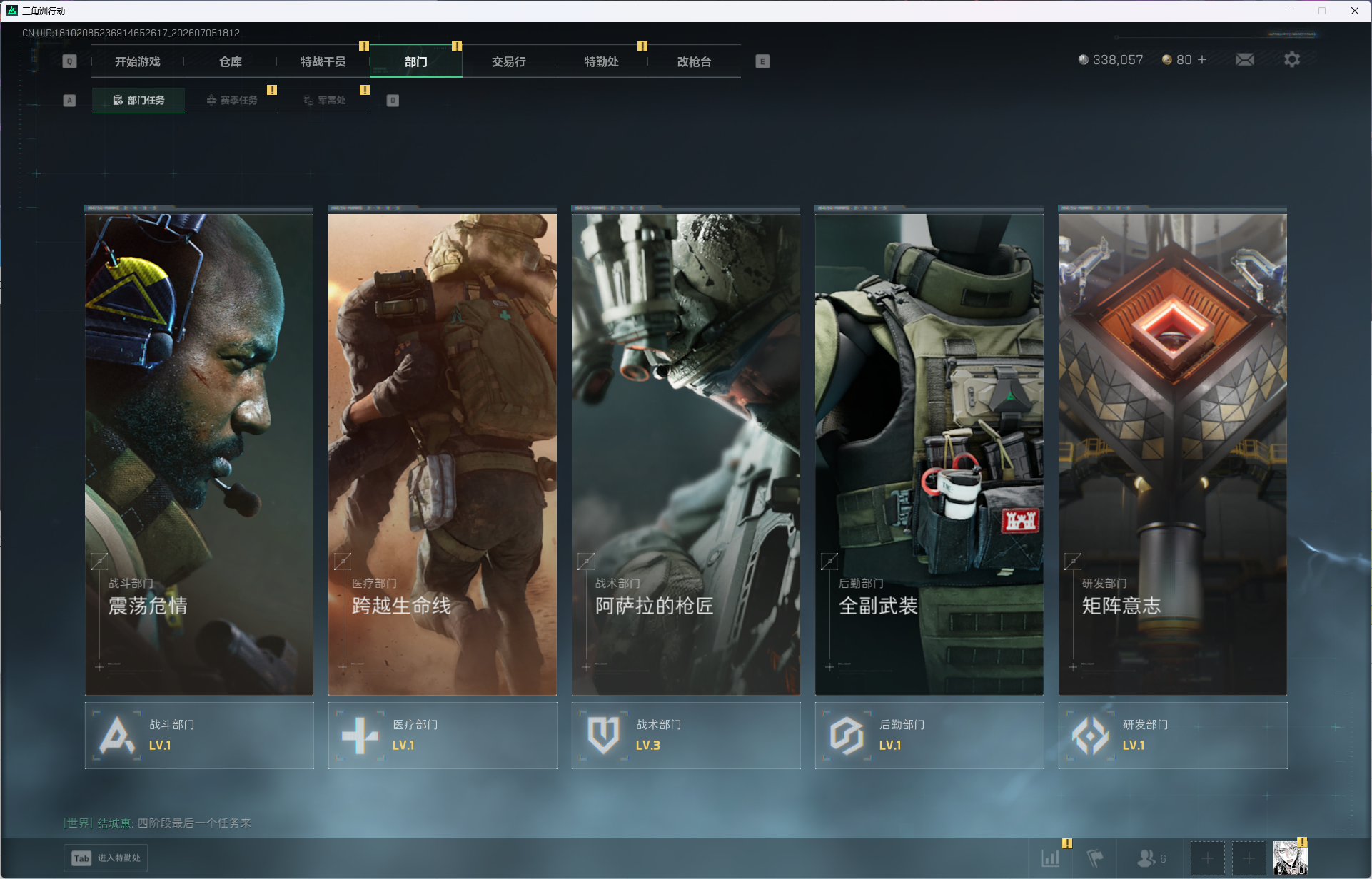1372x879 pixels.
Task: Open the player avatar portrait
Action: click(1291, 858)
